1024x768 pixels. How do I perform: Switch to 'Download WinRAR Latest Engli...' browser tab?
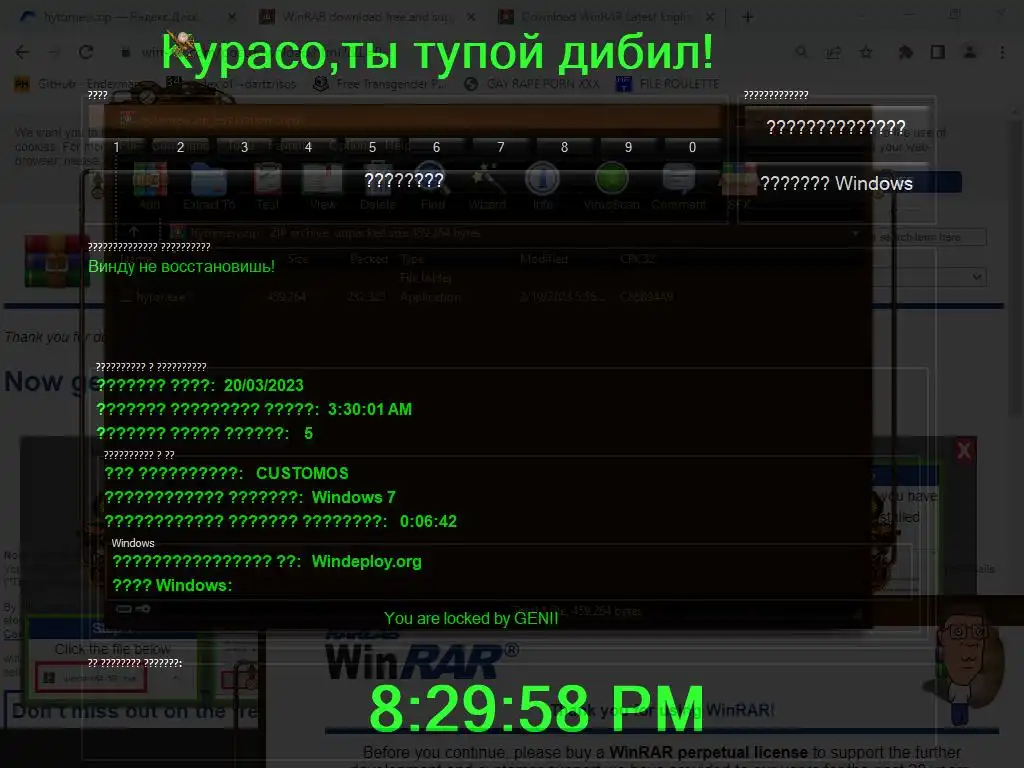(x=605, y=17)
